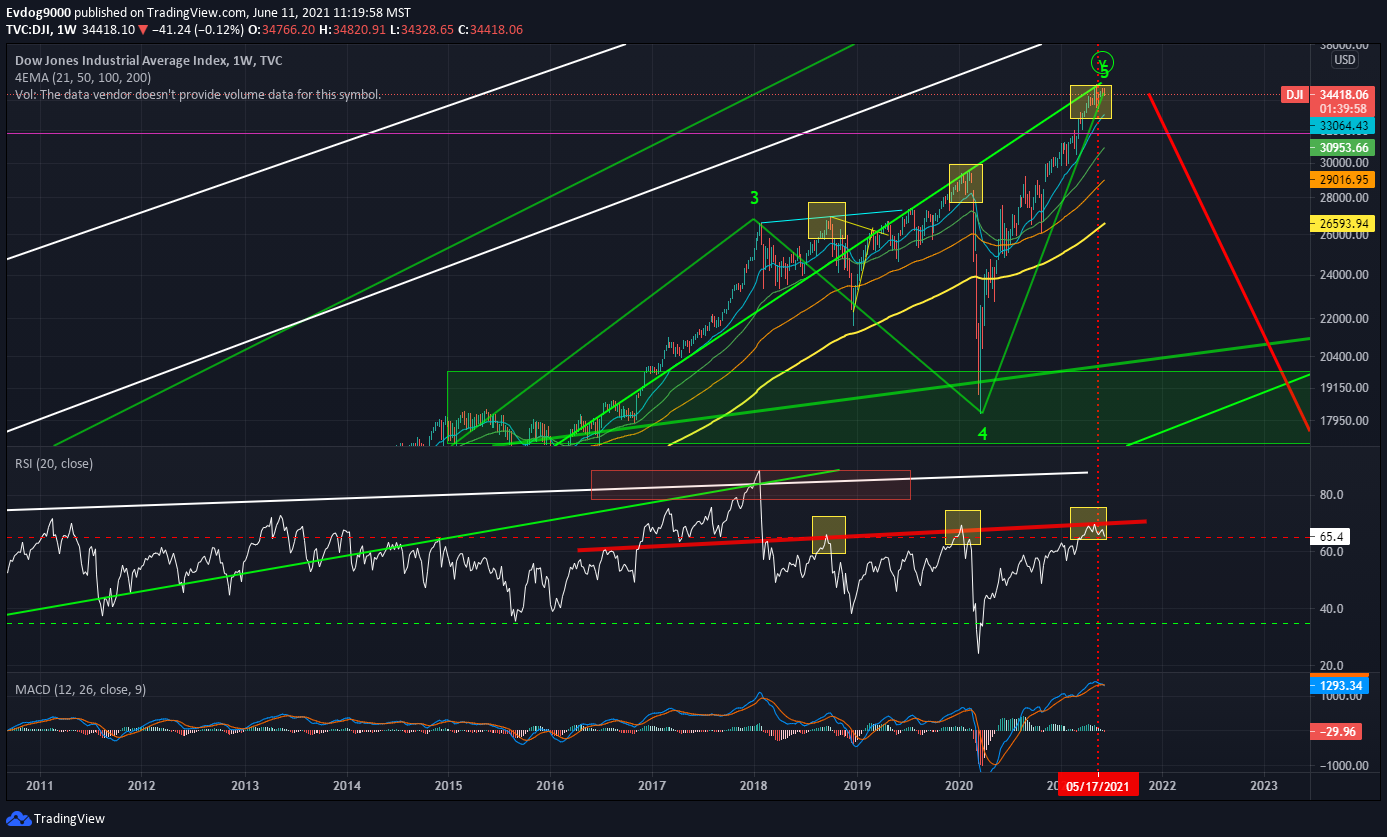Viewport: 1387px width, 837px height.
Task: Select the red 05/17/2021 date marker
Action: [x=1098, y=786]
